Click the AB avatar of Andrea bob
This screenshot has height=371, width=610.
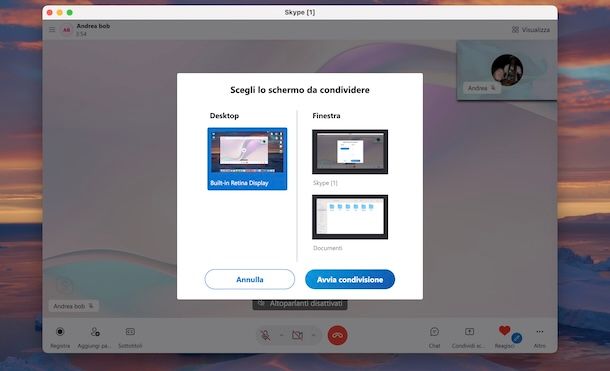click(67, 30)
